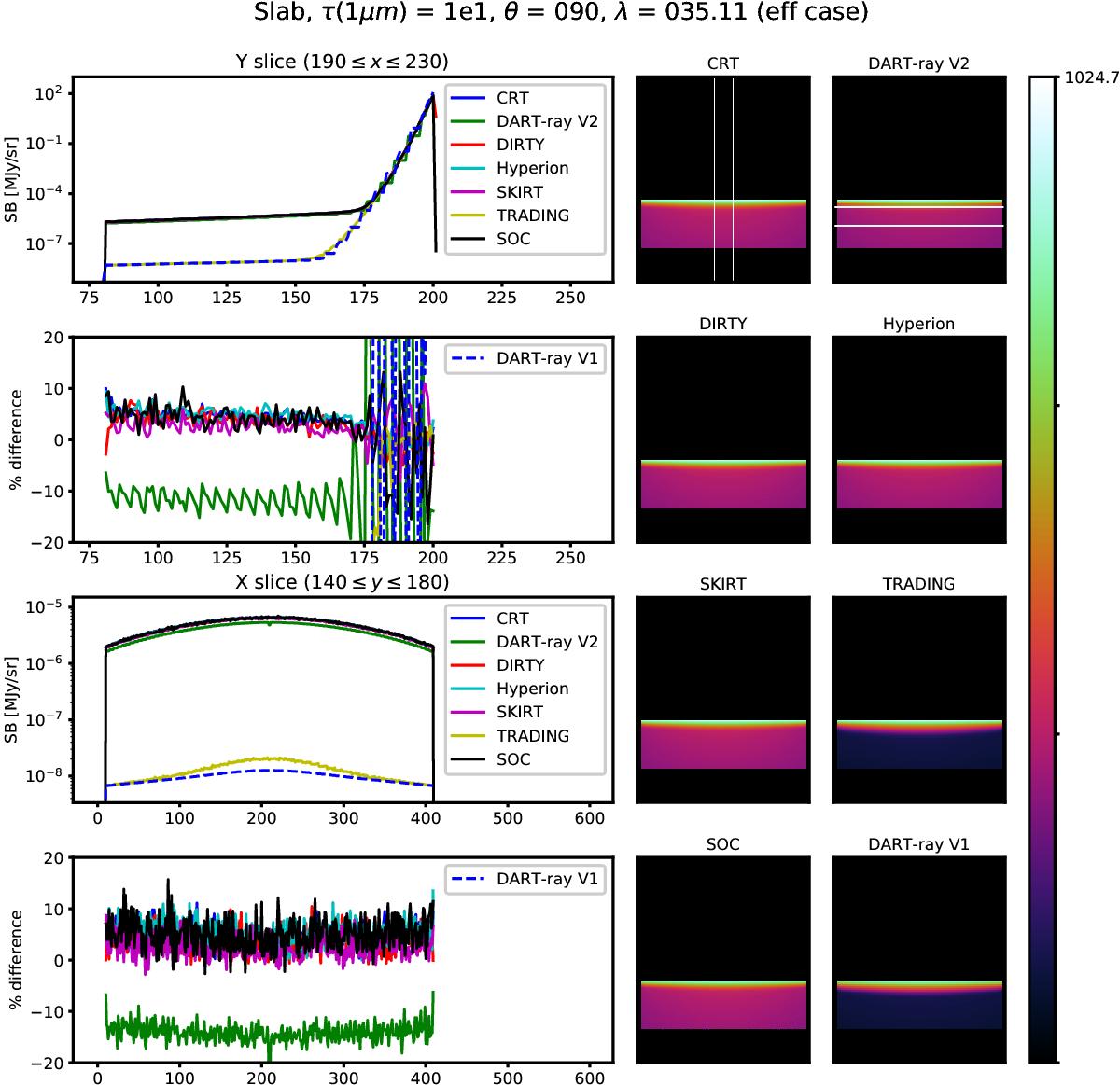Click the Y slice plot title
Image resolution: width=1120 pixels, height=1085 pixels.
(x=341, y=63)
